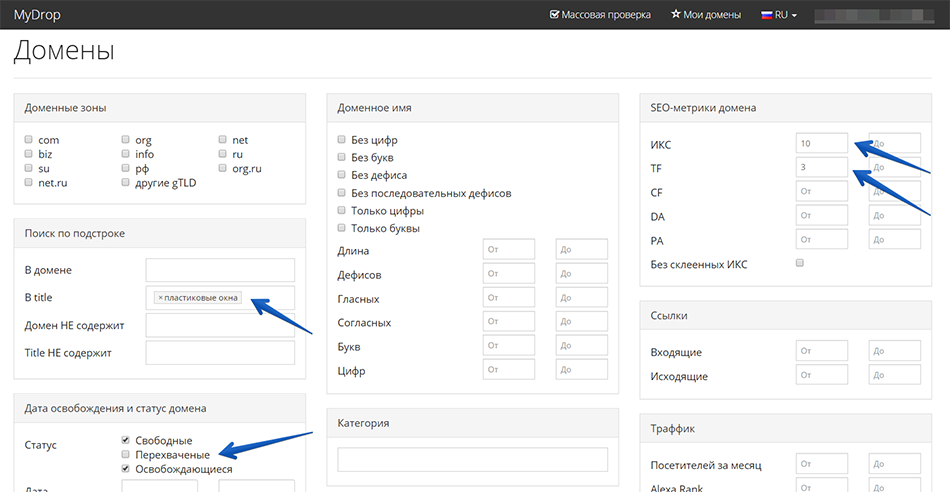Click the В title tag field
The width and height of the screenshot is (950, 492).
221,298
